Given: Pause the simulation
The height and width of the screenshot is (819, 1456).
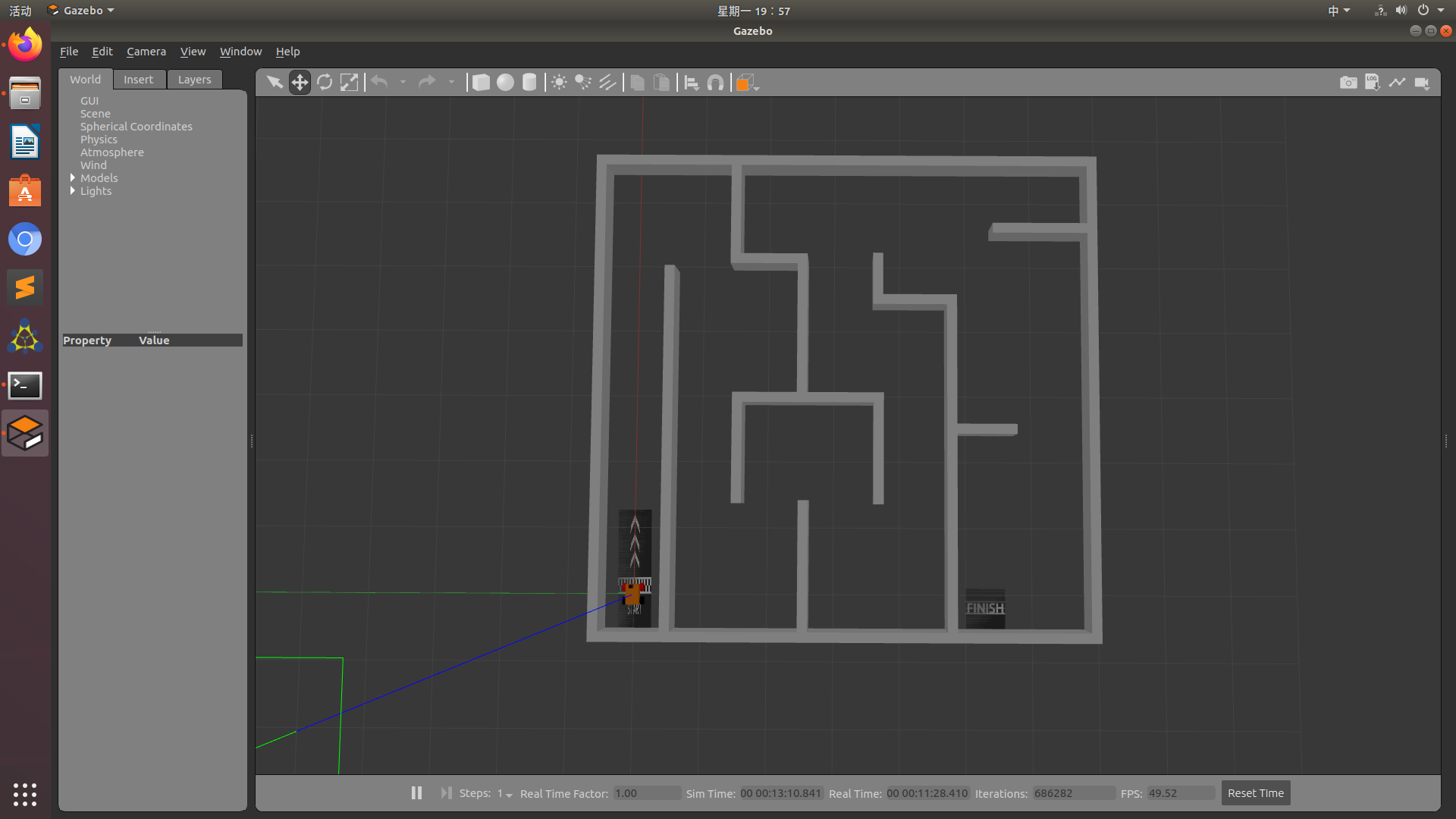Looking at the screenshot, I should point(416,792).
